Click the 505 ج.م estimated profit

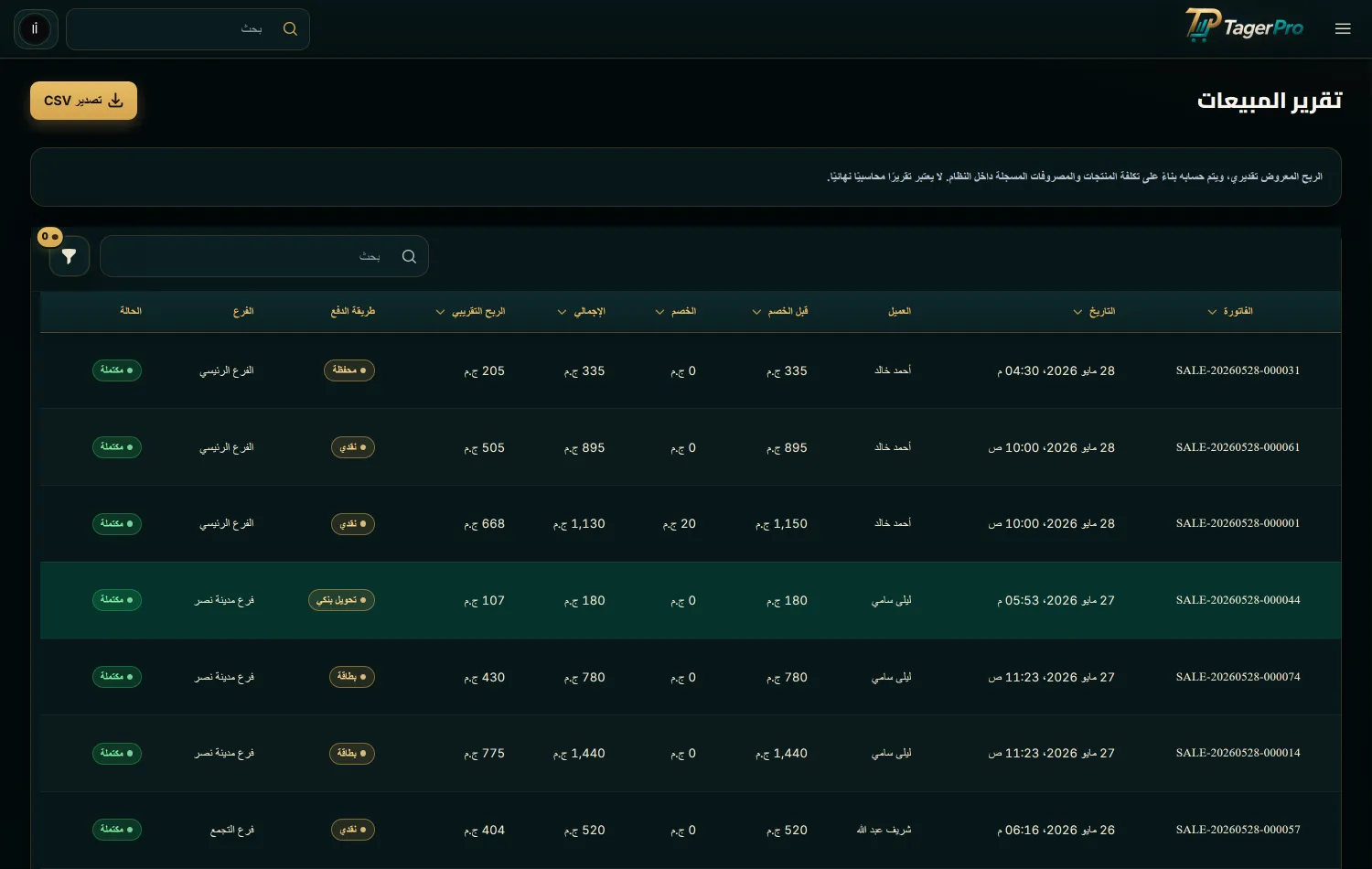(484, 447)
